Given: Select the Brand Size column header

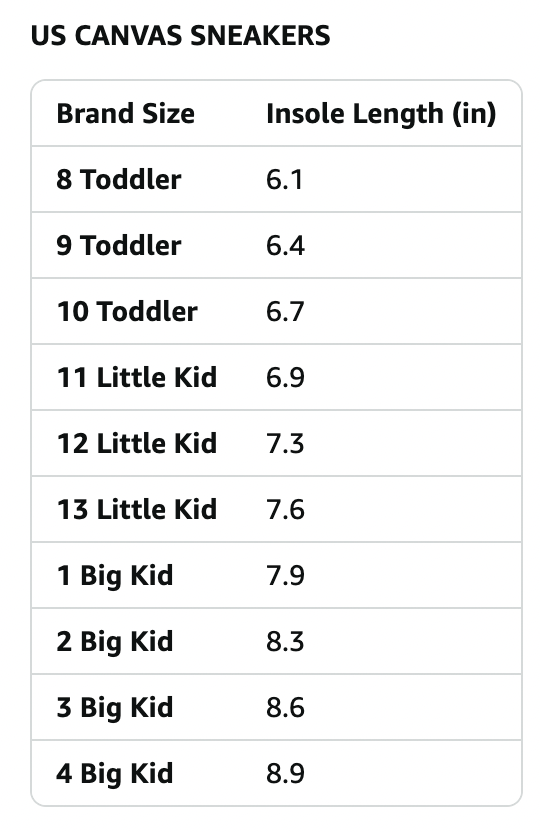Looking at the screenshot, I should point(126,114).
